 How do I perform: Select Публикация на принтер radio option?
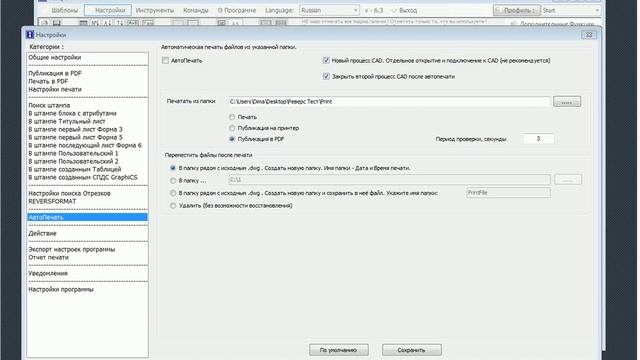232,128
